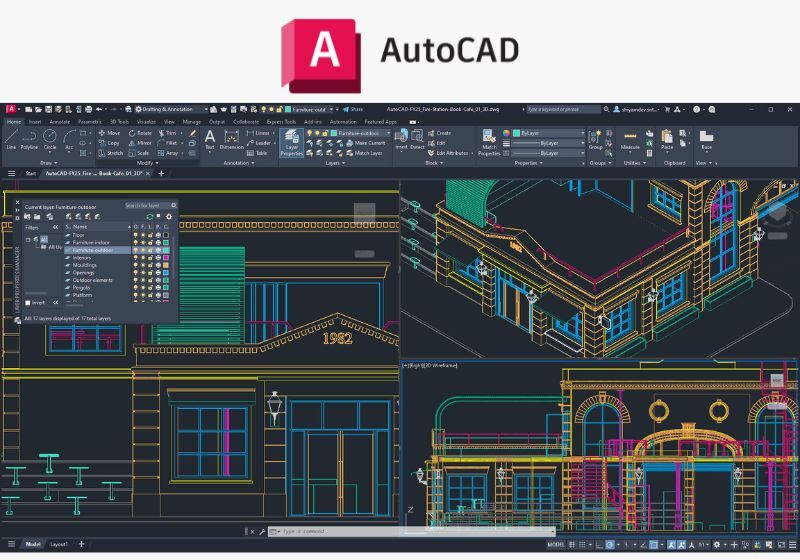800x560 pixels.
Task: Click the Linear dimension tool
Action: click(x=258, y=133)
